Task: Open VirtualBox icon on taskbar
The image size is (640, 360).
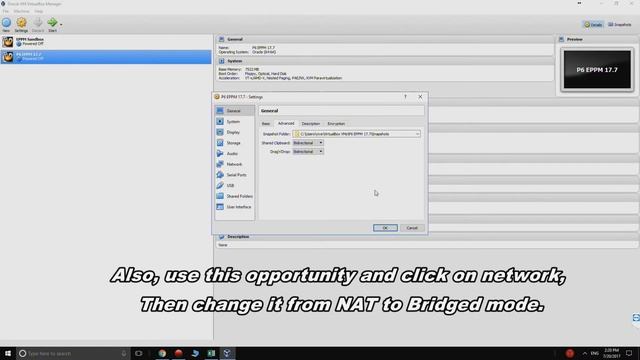Action: [x=227, y=353]
